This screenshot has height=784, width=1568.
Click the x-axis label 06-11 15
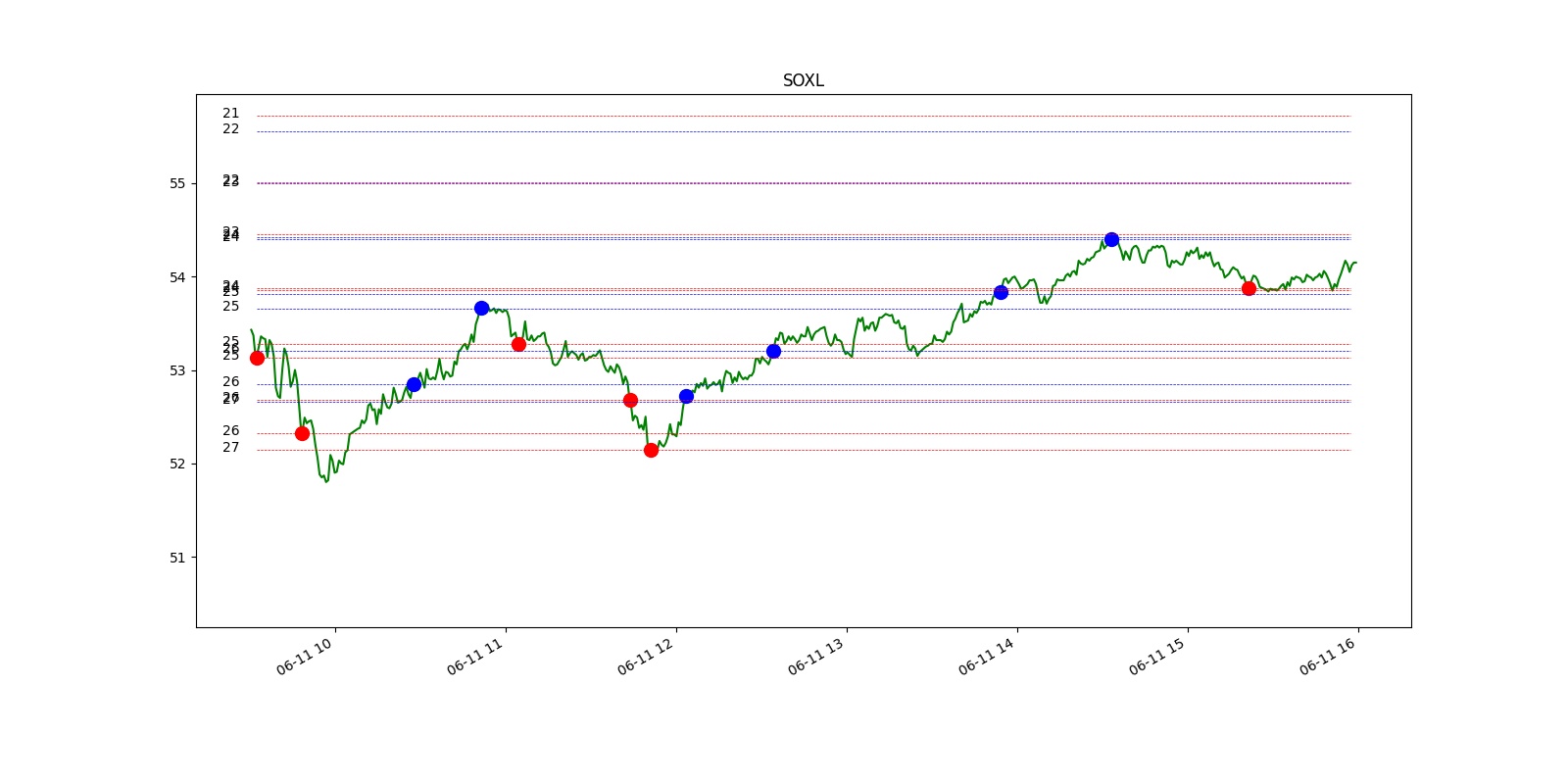(x=1157, y=657)
